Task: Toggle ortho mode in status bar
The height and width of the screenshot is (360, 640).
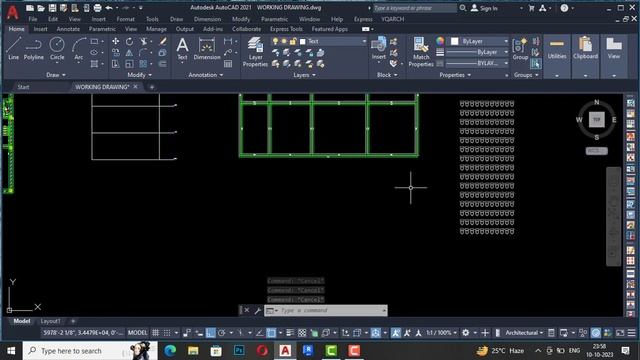Action: [210, 333]
